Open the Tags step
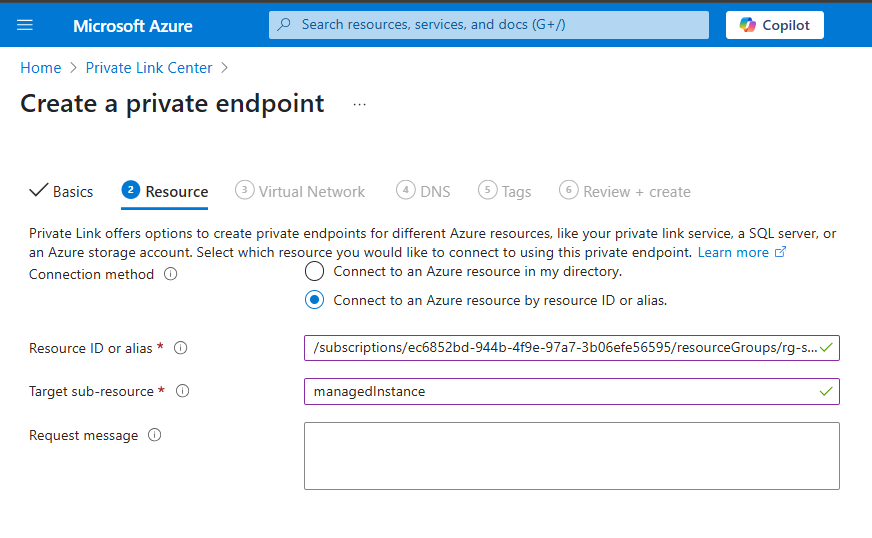Image resolution: width=872 pixels, height=538 pixels. [x=504, y=191]
